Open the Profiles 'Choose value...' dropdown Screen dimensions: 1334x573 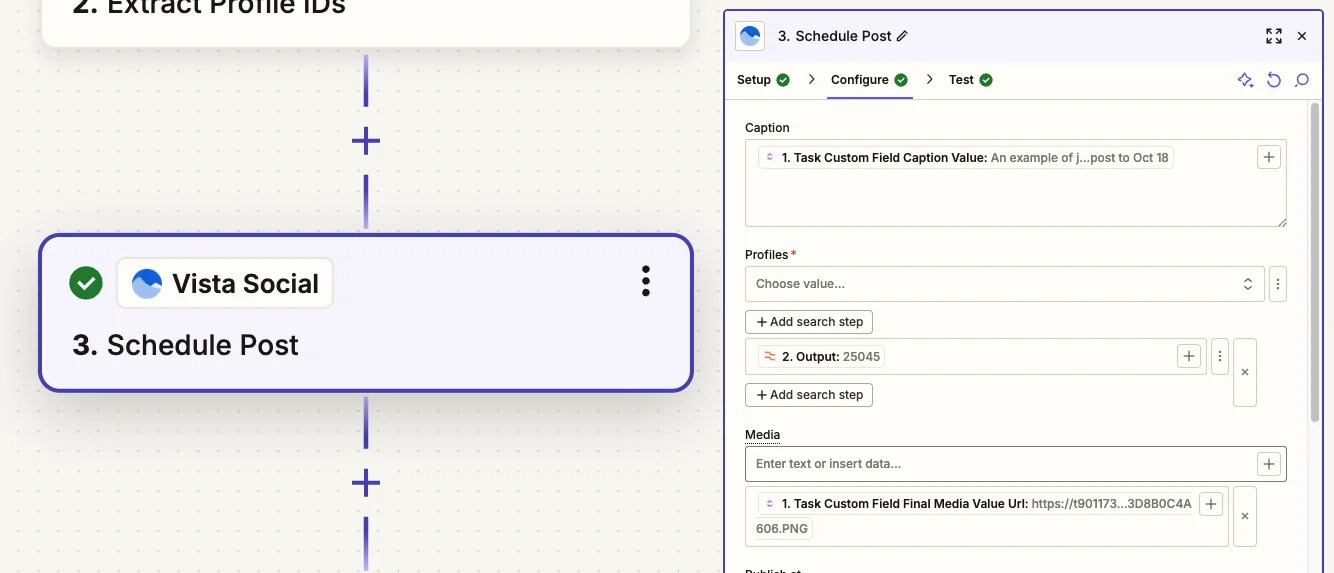(x=1004, y=284)
